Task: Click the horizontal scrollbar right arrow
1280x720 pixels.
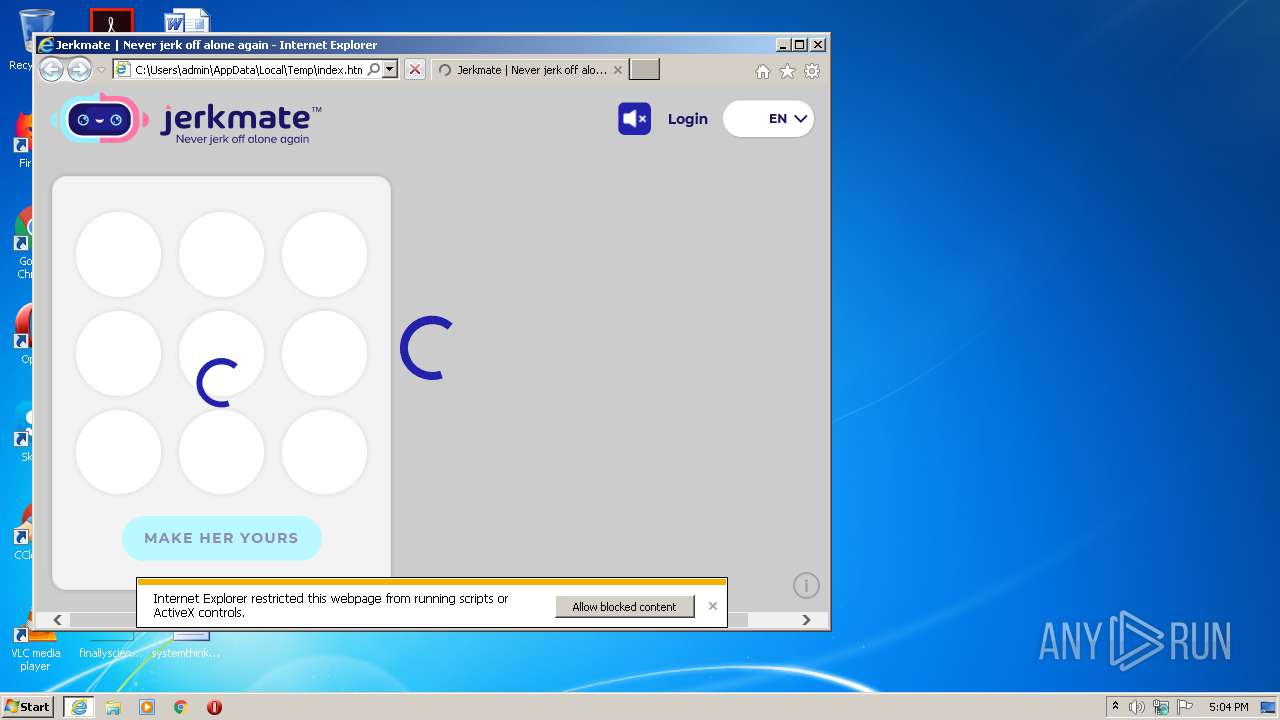Action: (x=806, y=620)
